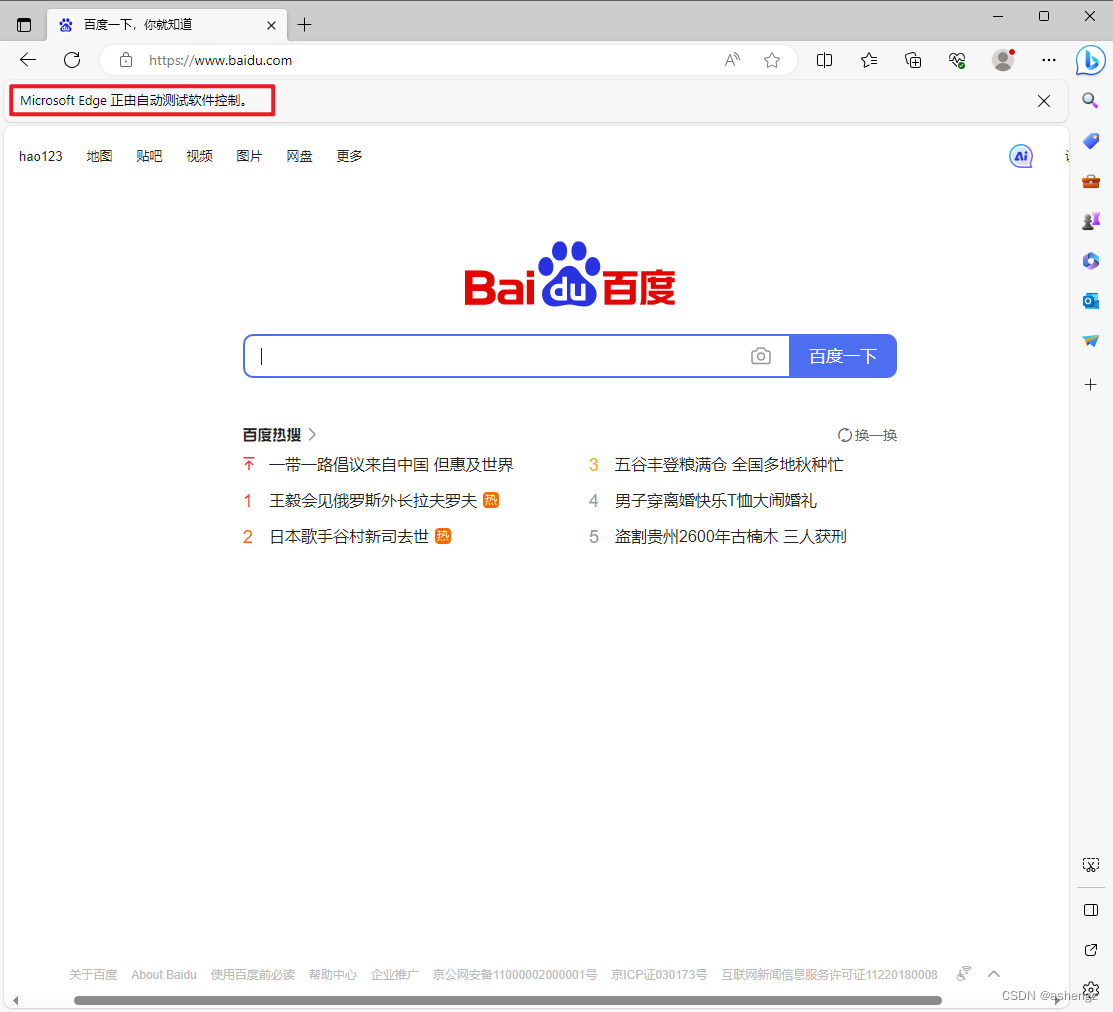Open browser essentials heart icon
1113x1012 pixels.
[x=957, y=60]
